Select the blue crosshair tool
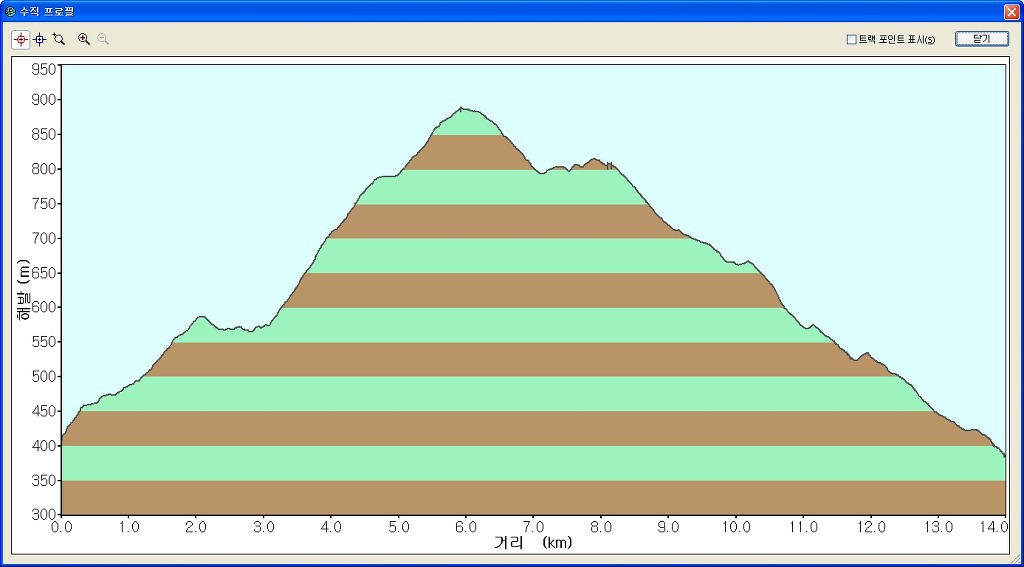 point(39,39)
